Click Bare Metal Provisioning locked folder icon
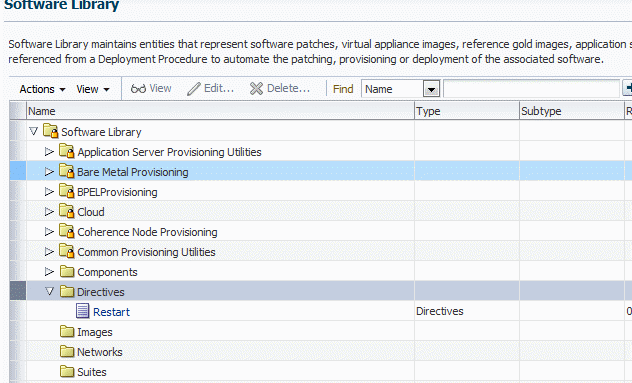632x383 pixels. (67, 171)
